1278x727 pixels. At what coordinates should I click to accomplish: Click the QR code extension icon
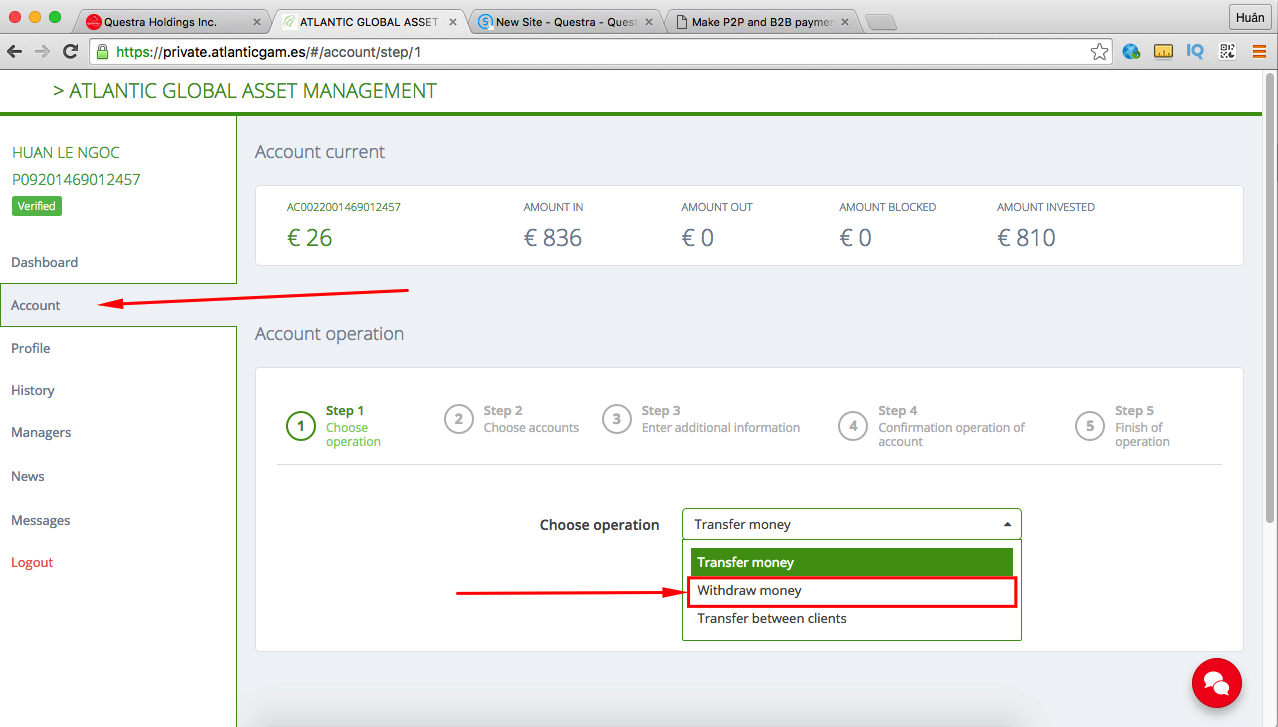pos(1227,52)
